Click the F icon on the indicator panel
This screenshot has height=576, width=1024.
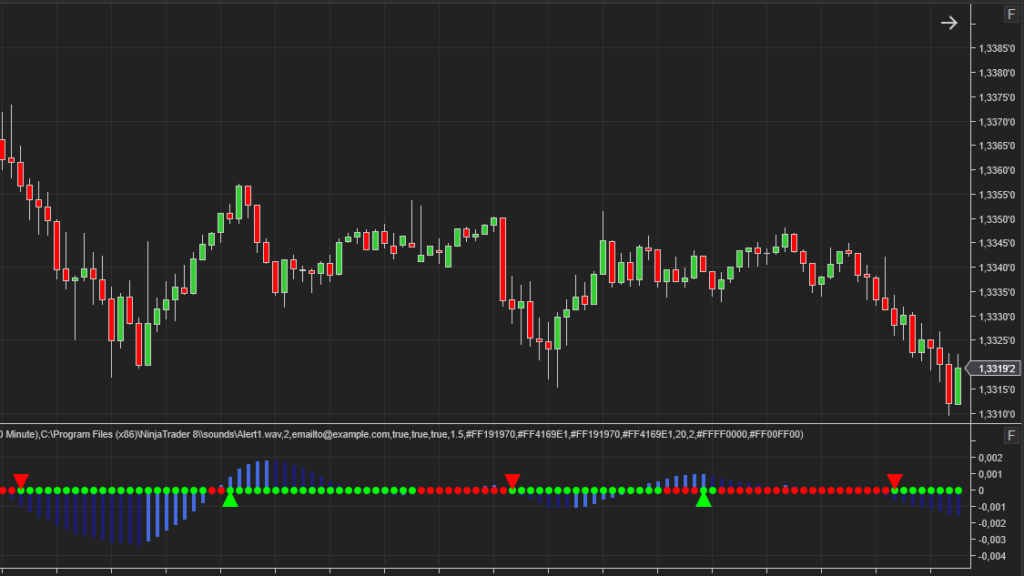pos(1011,434)
